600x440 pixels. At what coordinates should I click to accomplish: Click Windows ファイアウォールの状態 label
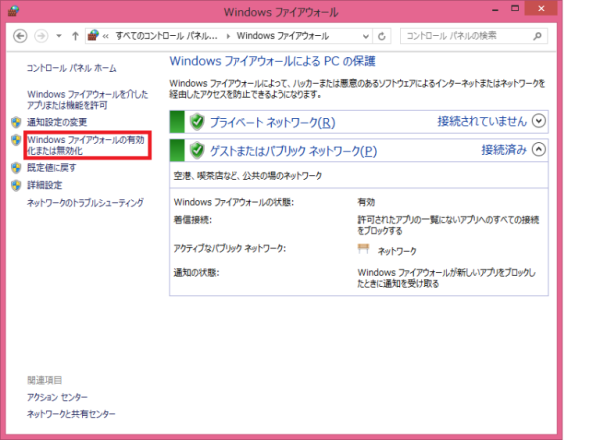point(234,202)
